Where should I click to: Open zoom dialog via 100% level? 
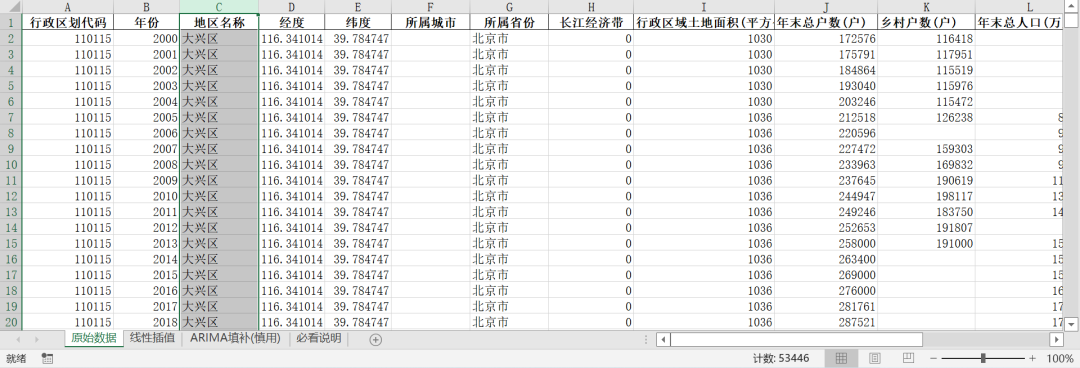click(1059, 358)
